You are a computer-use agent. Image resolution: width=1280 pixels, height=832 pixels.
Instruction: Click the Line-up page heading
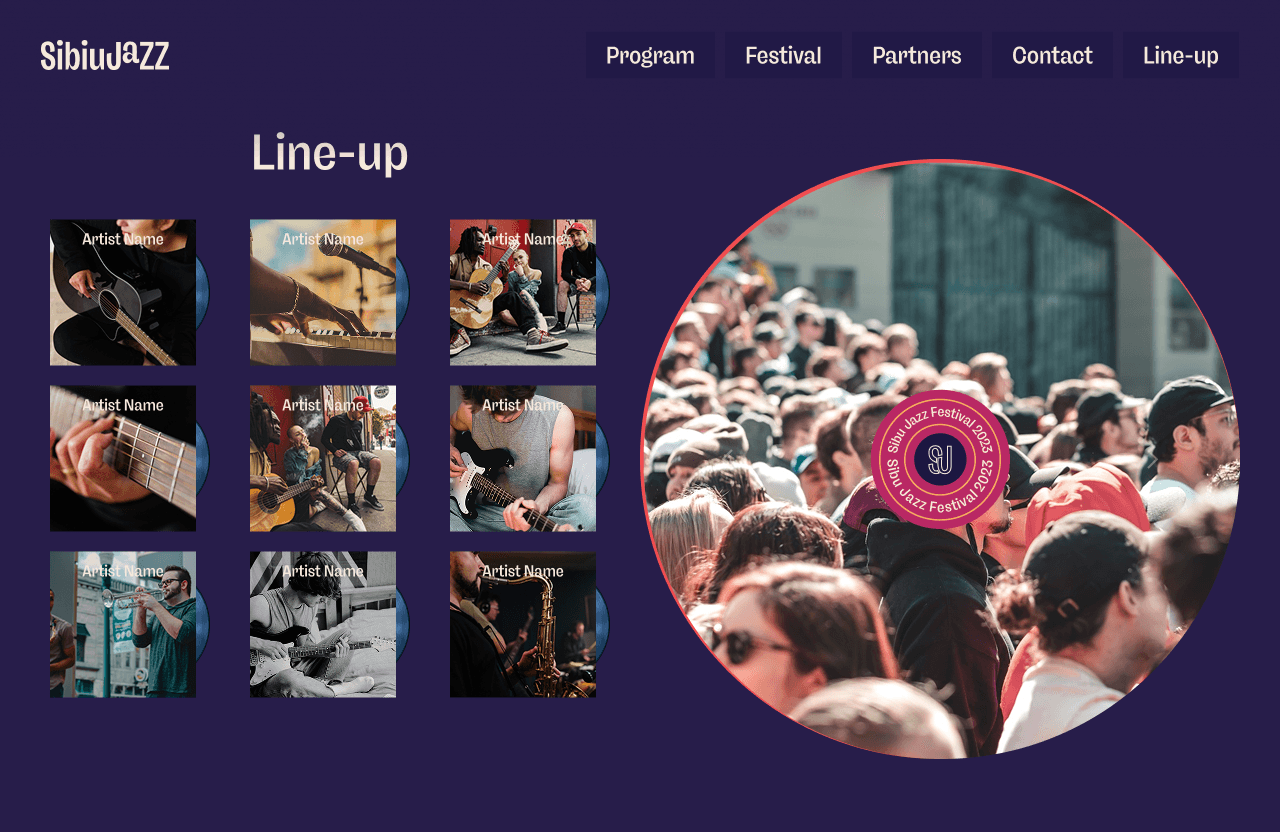(330, 153)
